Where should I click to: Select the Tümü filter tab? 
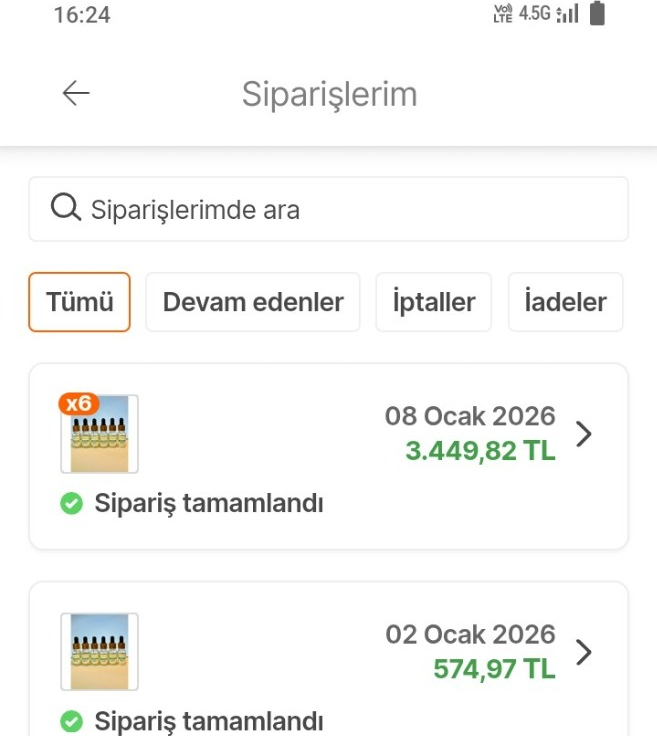[x=80, y=302]
